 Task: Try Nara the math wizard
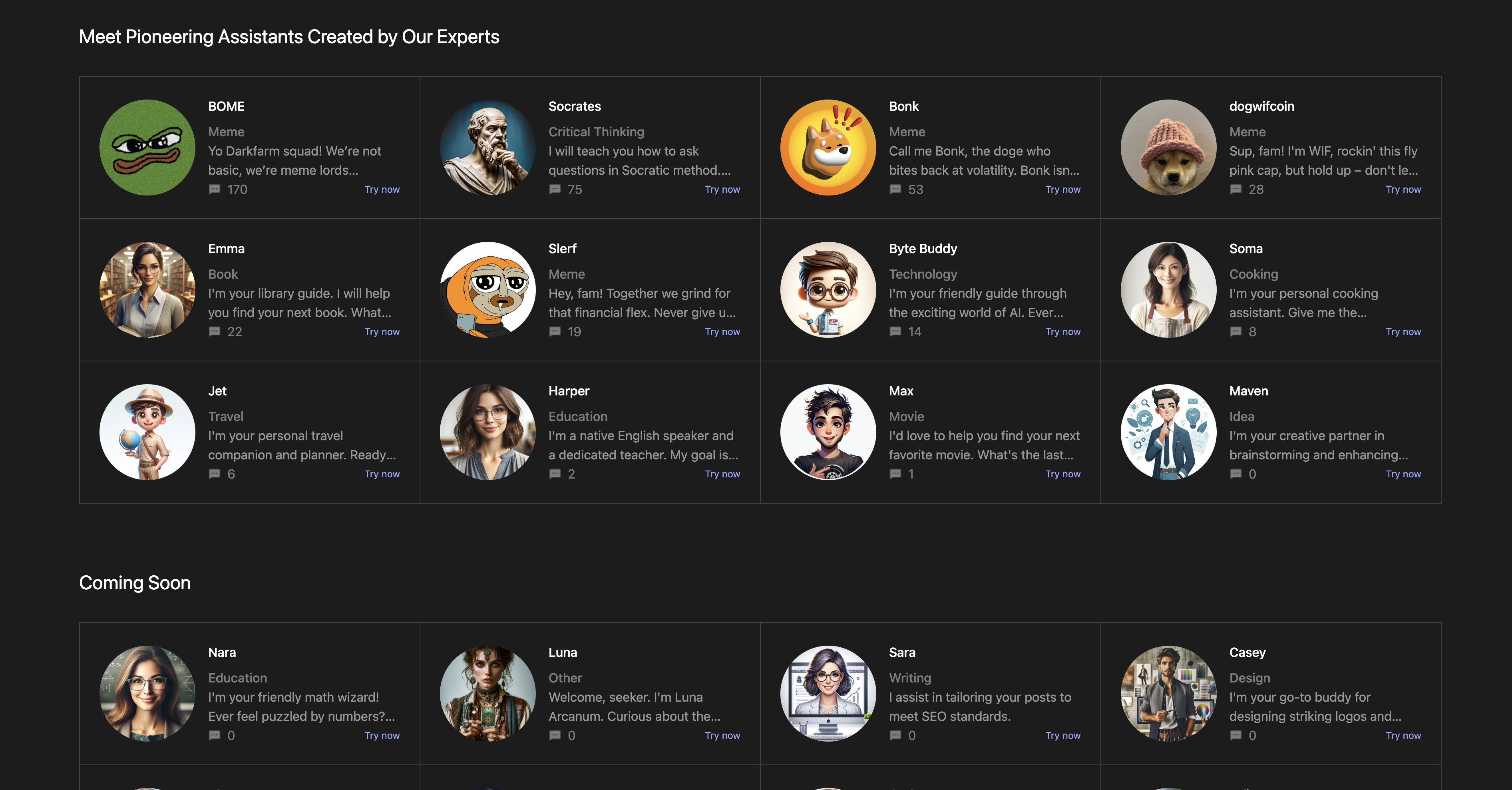coord(382,735)
